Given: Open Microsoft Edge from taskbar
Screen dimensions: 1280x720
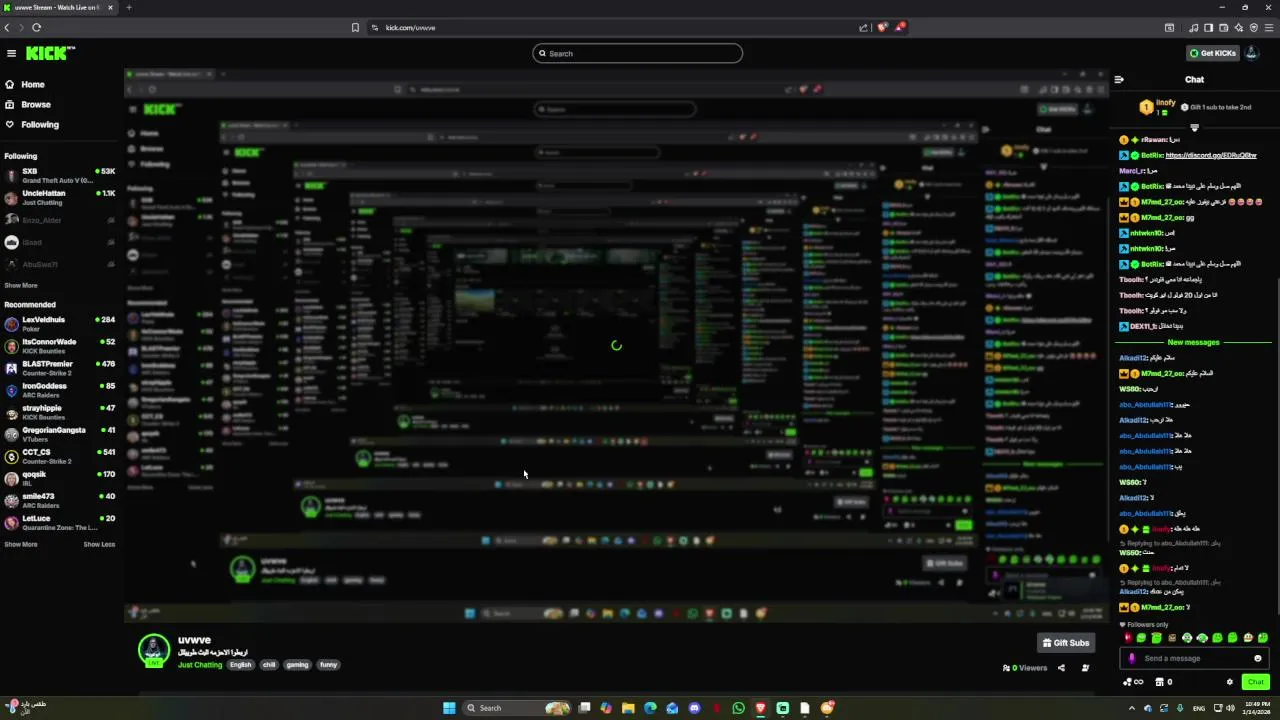Looking at the screenshot, I should pyautogui.click(x=650, y=708).
